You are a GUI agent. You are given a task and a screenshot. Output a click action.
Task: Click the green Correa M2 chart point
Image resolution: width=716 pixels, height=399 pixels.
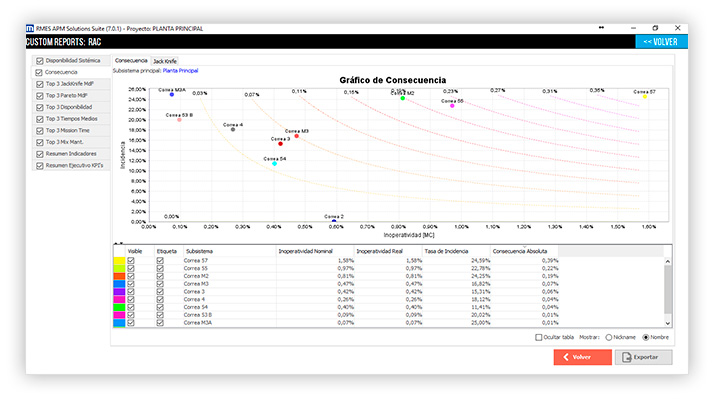pyautogui.click(x=403, y=98)
